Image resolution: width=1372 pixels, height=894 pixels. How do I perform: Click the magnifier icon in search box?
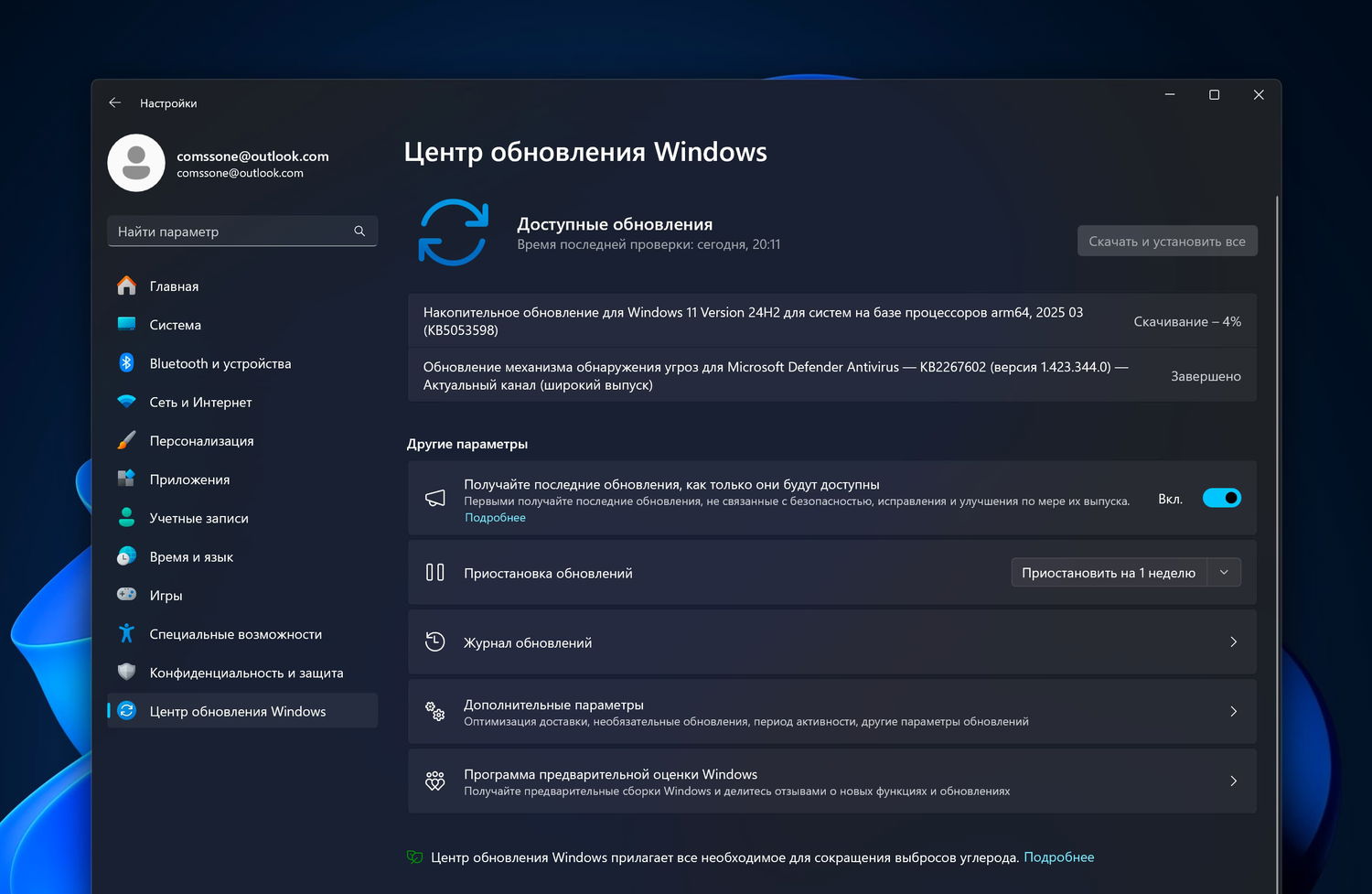[359, 232]
